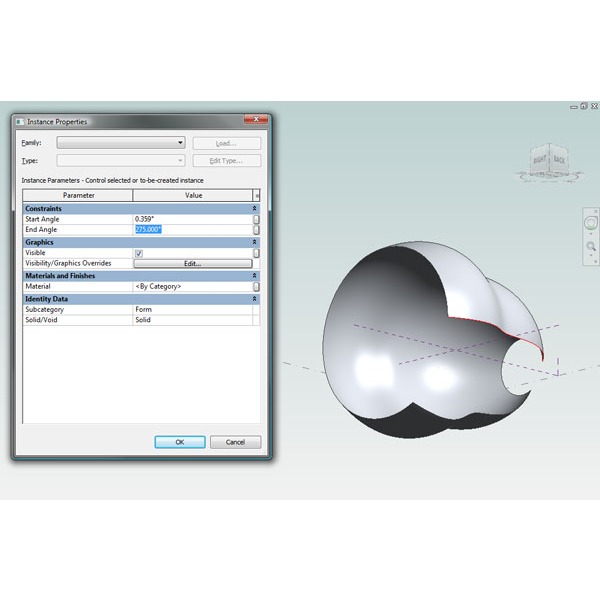
Task: Open the steering wheel navigation tool
Action: tap(590, 223)
